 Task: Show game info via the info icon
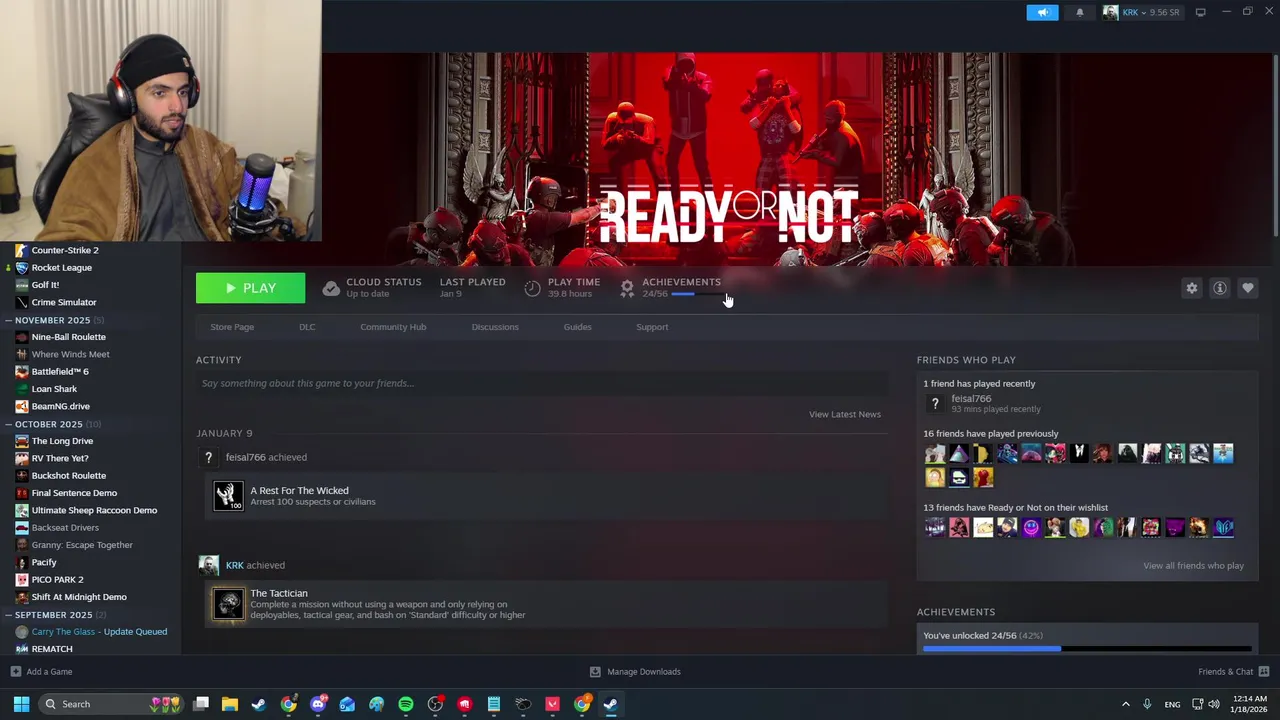click(1220, 288)
